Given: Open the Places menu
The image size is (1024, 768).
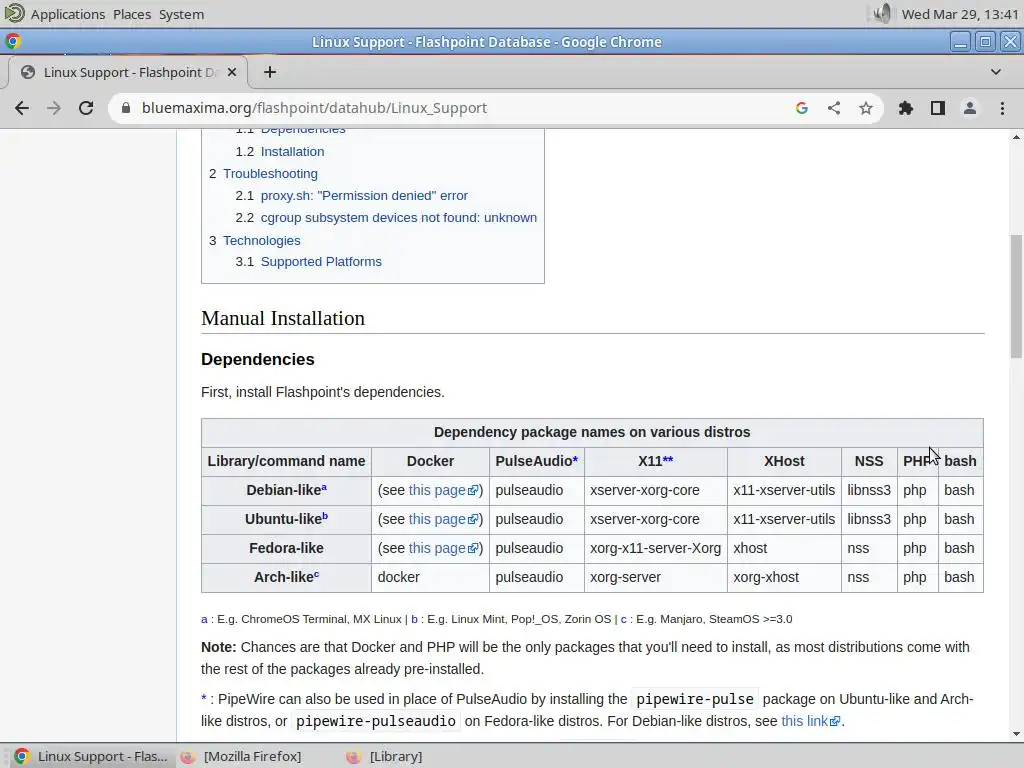Looking at the screenshot, I should pyautogui.click(x=132, y=14).
